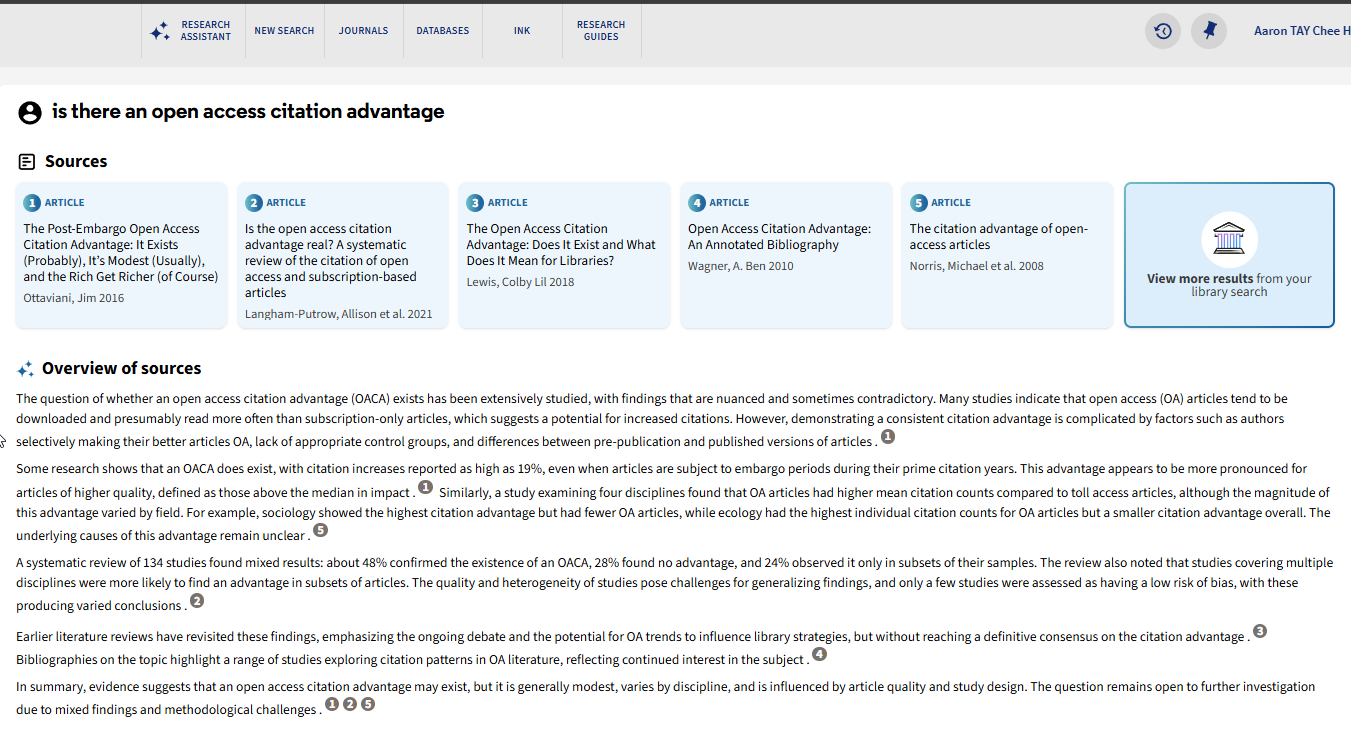The height and width of the screenshot is (729, 1351).
Task: Click citation 5 in the summary paragraph
Action: coord(368,704)
